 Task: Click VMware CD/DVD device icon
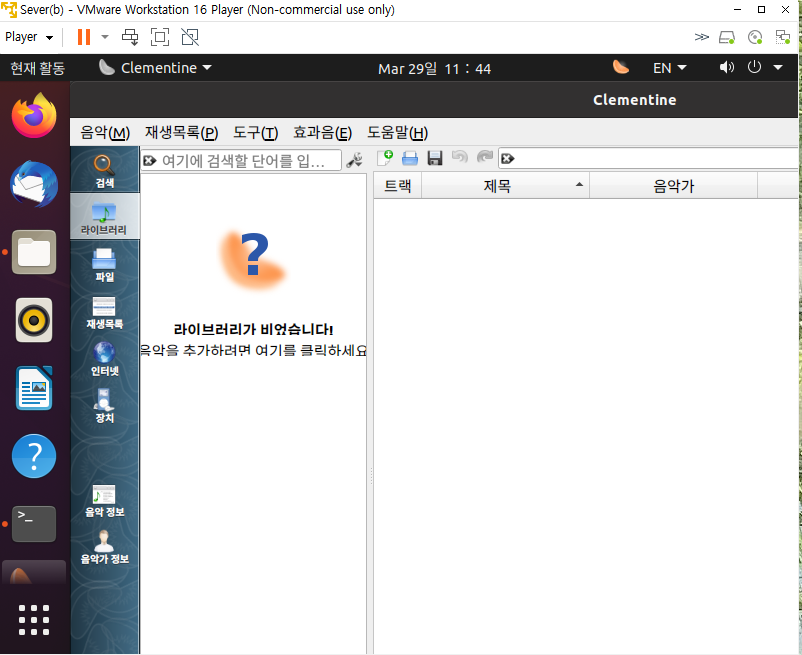pos(754,37)
